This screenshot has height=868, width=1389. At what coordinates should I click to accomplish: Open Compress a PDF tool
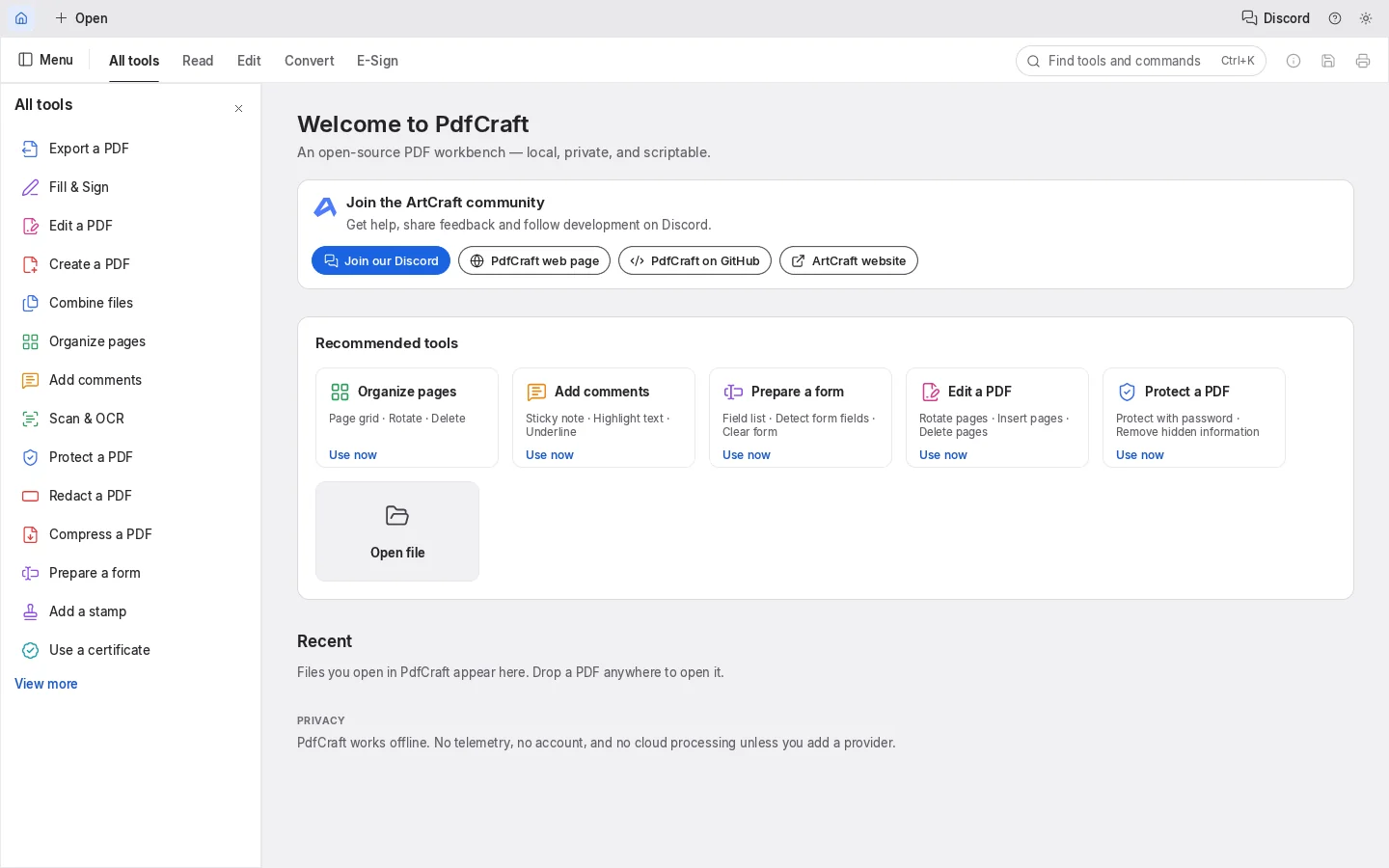pyautogui.click(x=130, y=534)
